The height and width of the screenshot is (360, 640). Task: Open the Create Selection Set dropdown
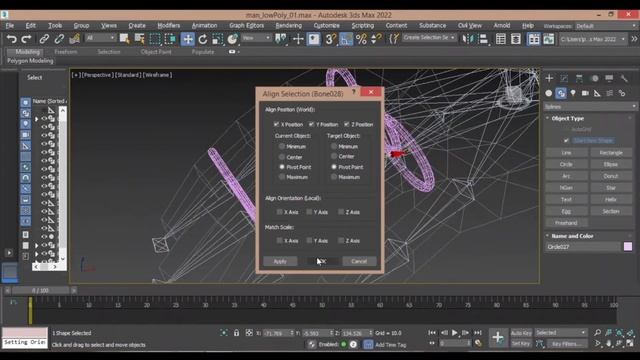429,38
